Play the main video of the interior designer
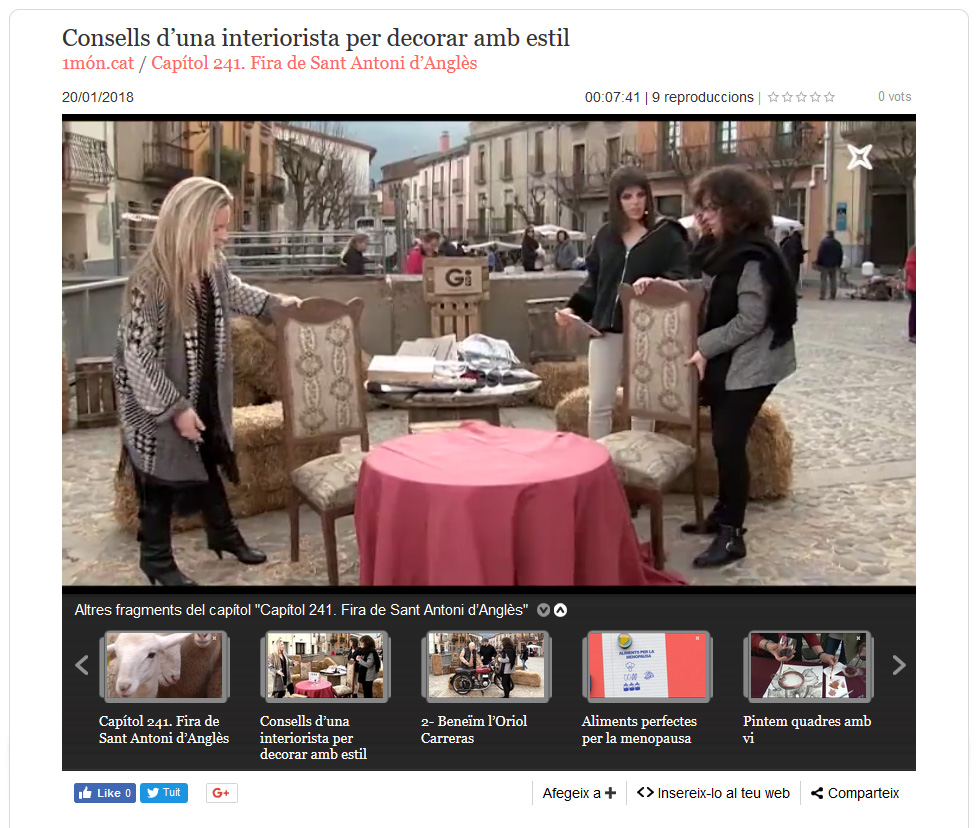The height and width of the screenshot is (828, 978). (489, 353)
